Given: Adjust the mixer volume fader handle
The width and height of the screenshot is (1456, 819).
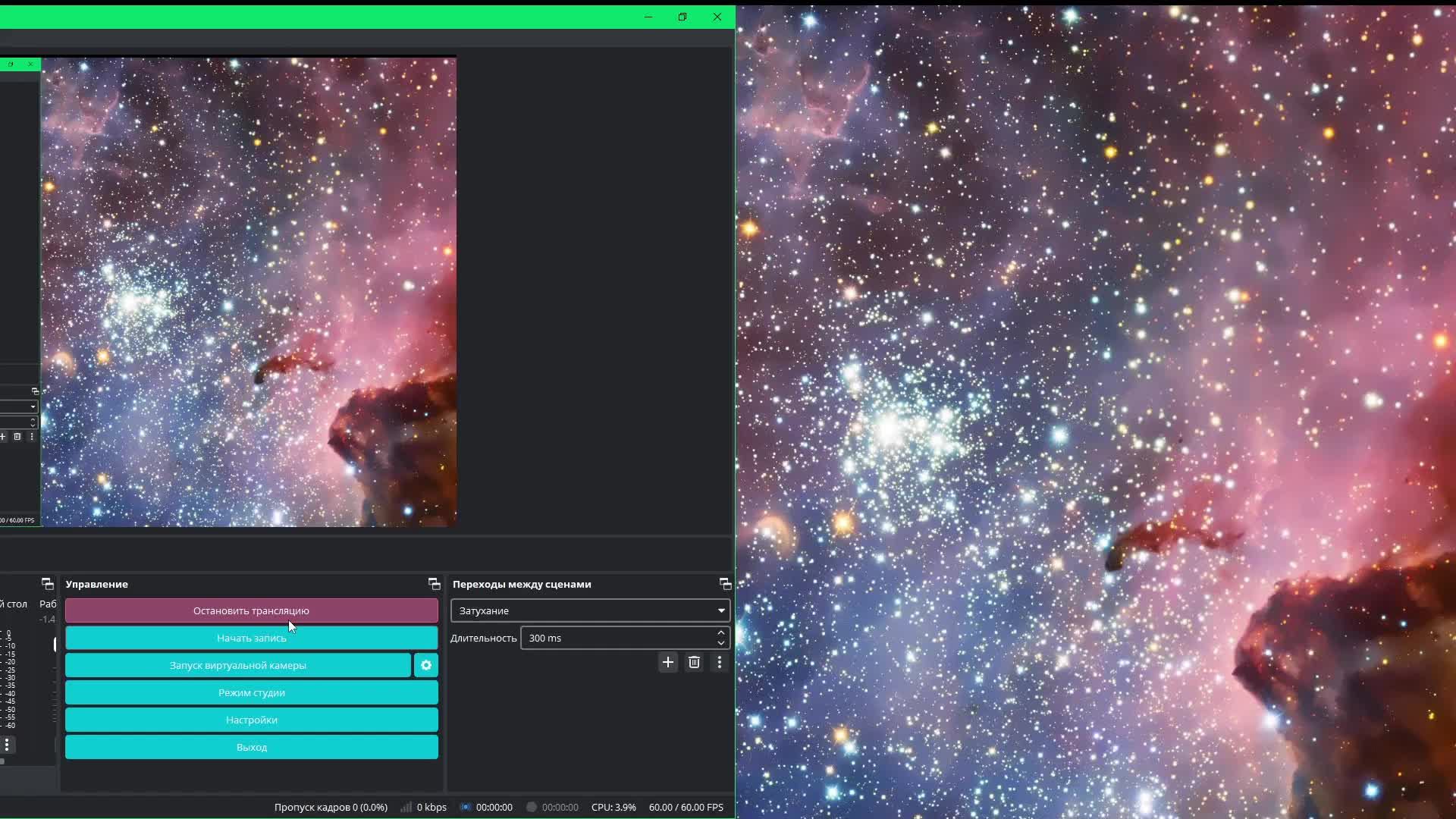Looking at the screenshot, I should (x=55, y=645).
